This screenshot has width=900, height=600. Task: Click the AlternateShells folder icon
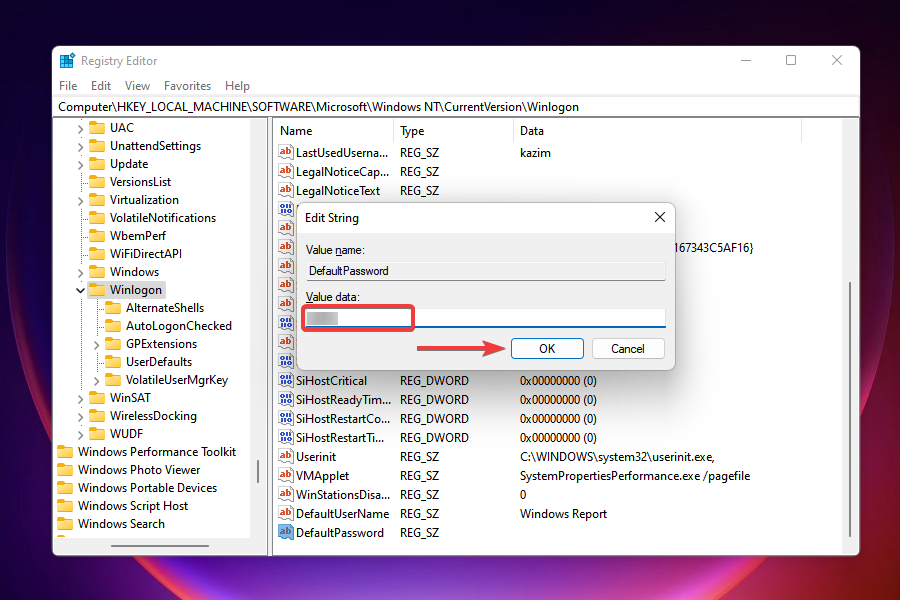113,308
